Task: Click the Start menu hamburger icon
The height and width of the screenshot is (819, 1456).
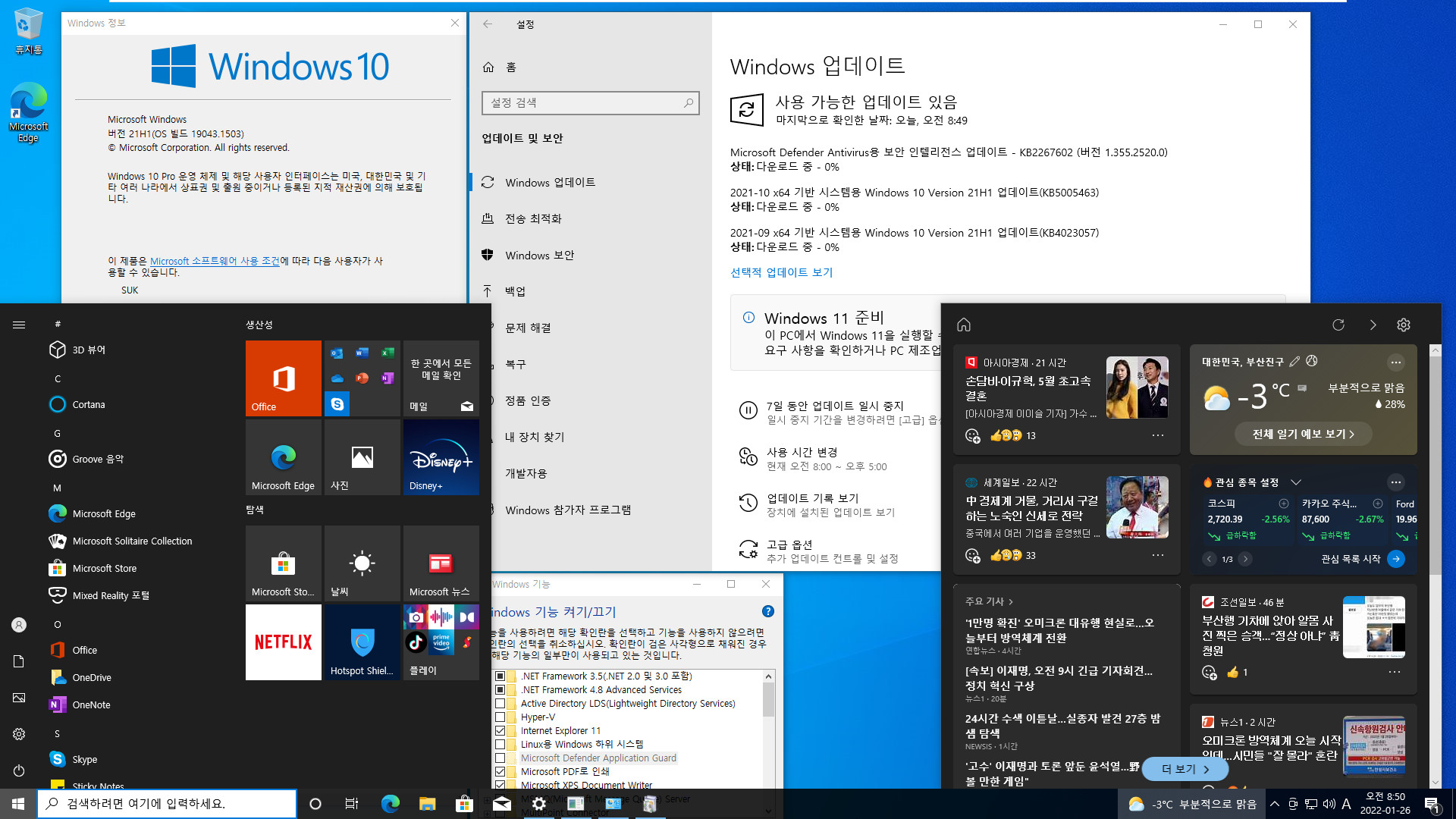Action: coord(19,325)
